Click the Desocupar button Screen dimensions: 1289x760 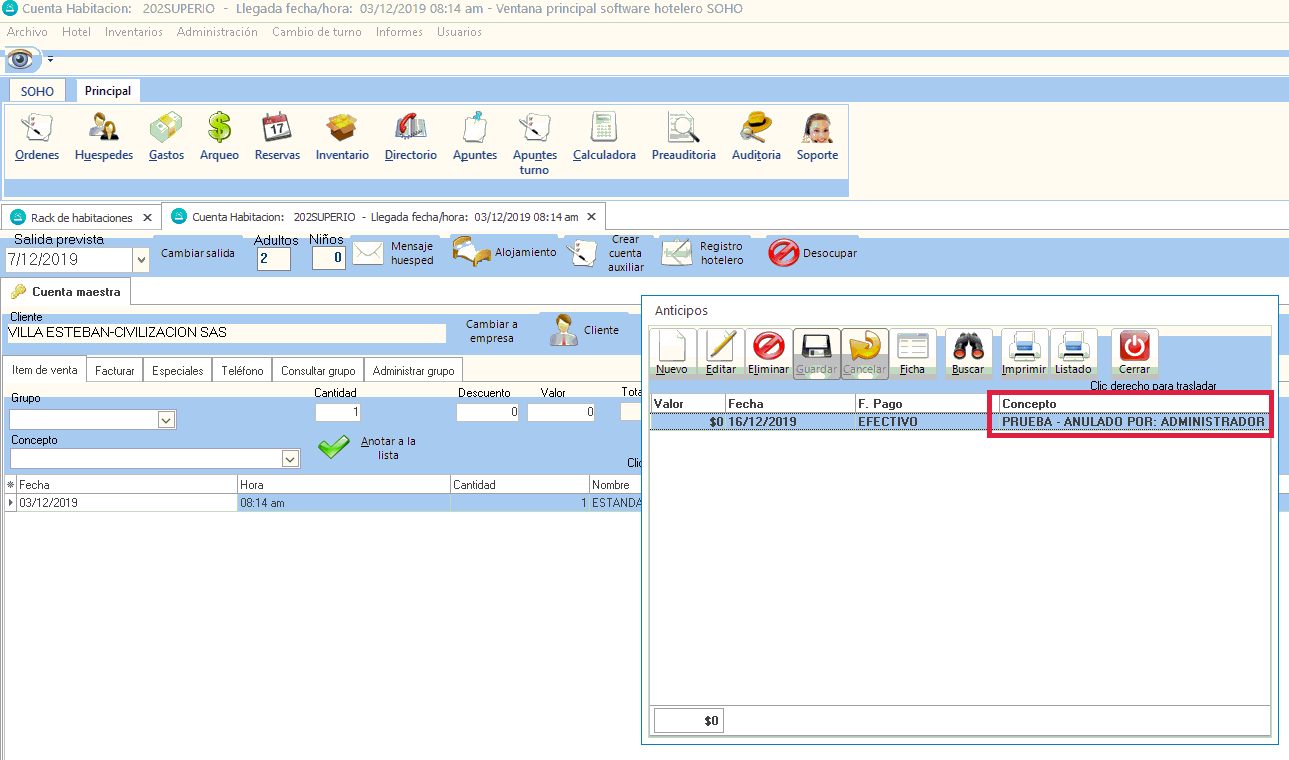coord(813,253)
